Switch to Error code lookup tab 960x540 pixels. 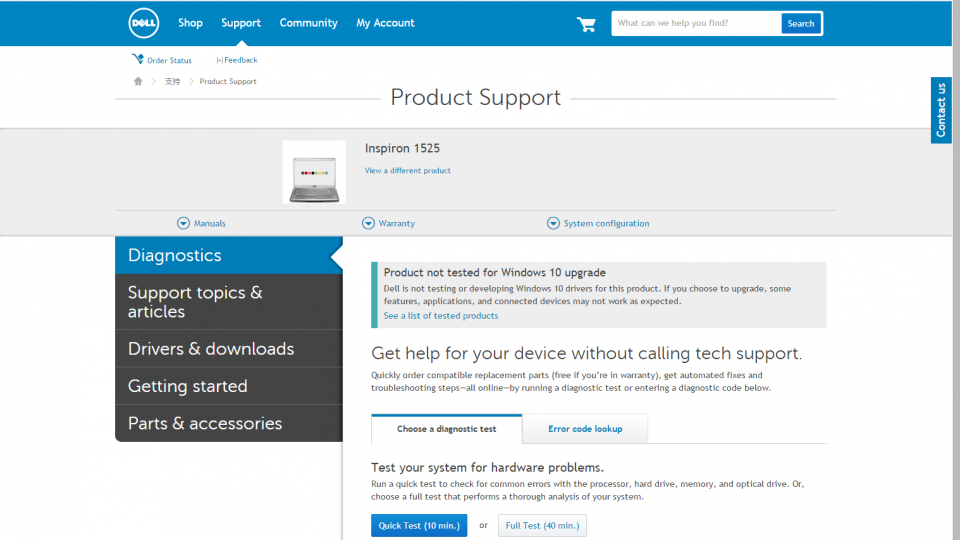click(x=585, y=429)
